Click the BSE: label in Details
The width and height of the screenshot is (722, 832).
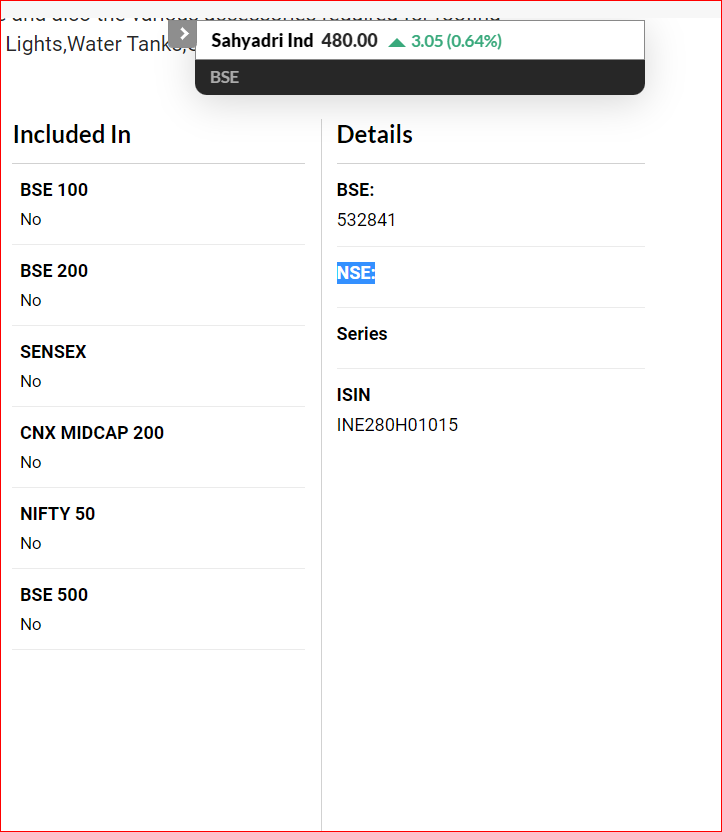click(355, 190)
